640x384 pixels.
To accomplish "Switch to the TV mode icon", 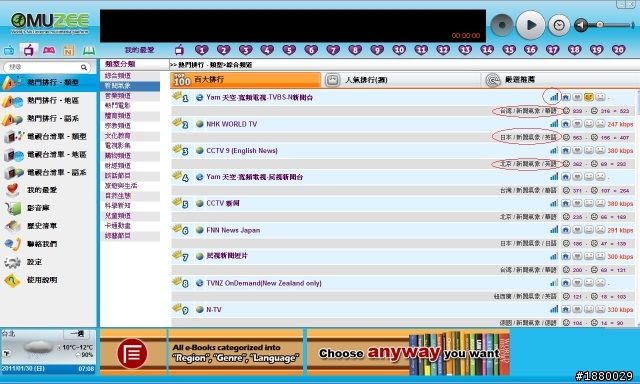I will (29, 50).
